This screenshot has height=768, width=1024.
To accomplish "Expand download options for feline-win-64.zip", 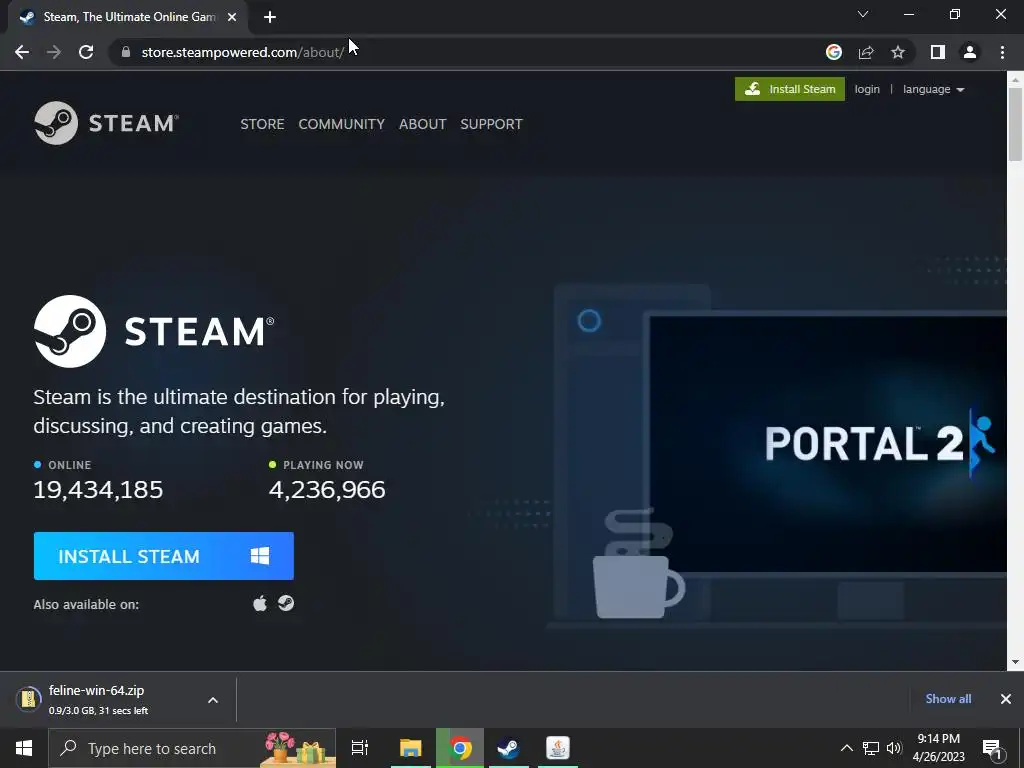I will 213,700.
